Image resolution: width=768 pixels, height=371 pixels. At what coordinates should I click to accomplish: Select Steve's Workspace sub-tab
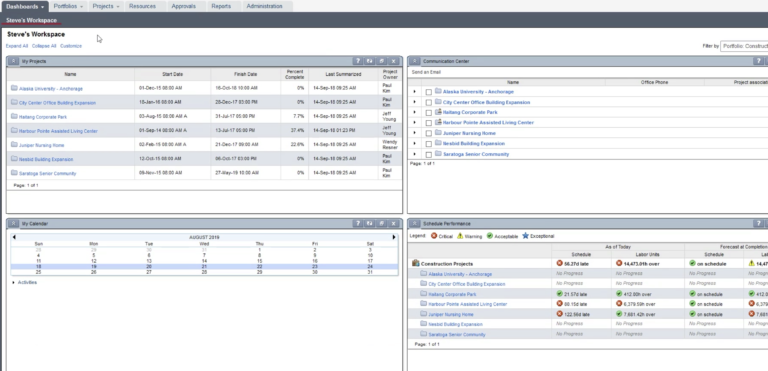[x=31, y=21]
